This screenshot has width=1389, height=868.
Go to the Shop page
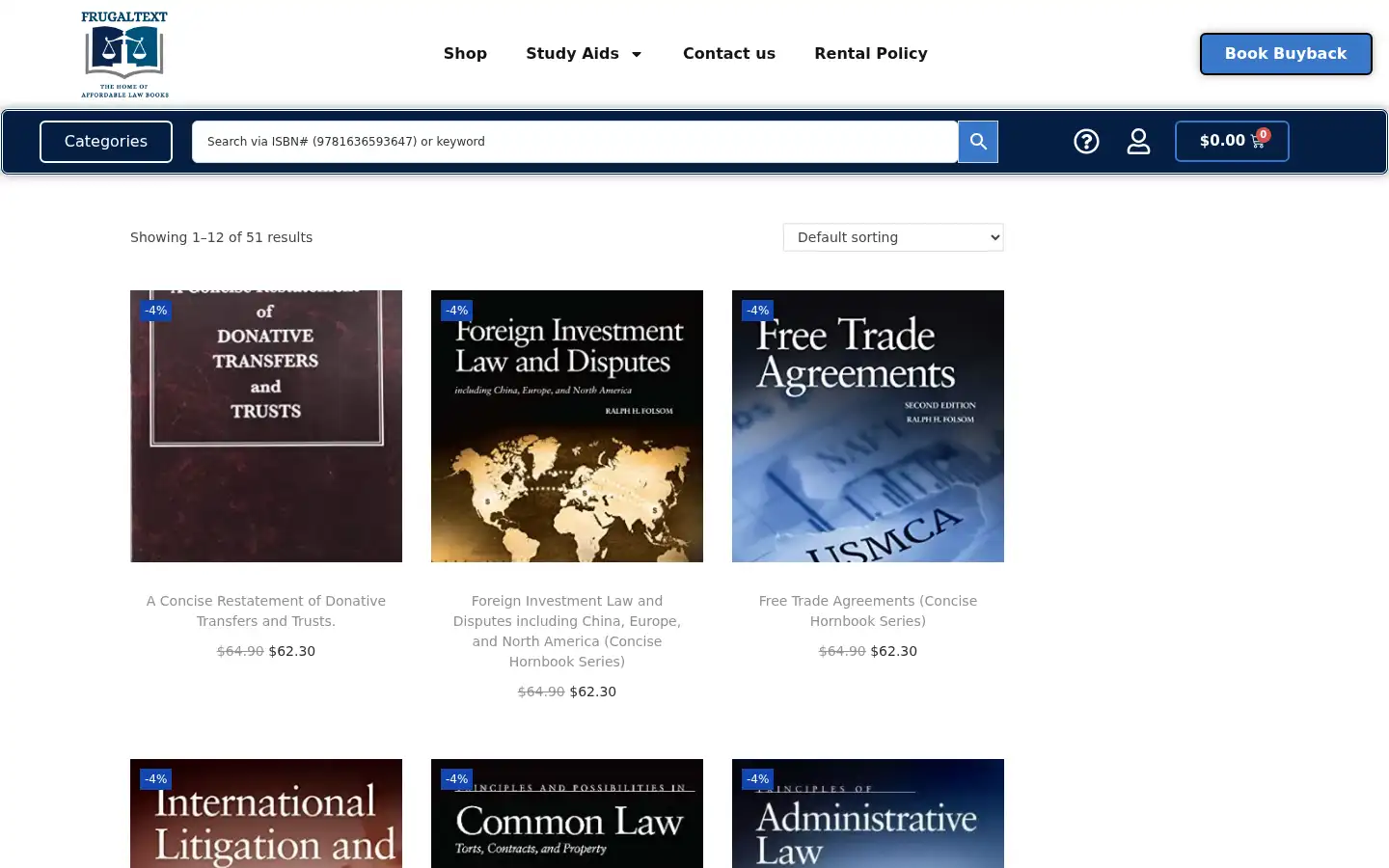point(465,54)
